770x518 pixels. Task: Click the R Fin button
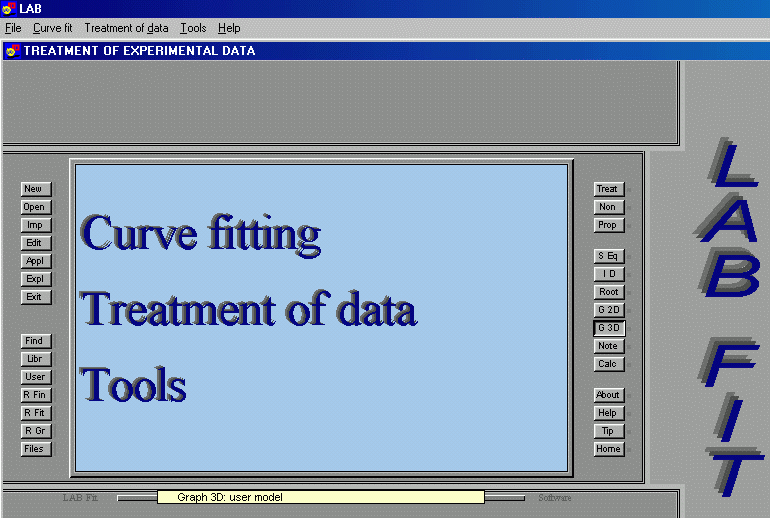(x=36, y=395)
